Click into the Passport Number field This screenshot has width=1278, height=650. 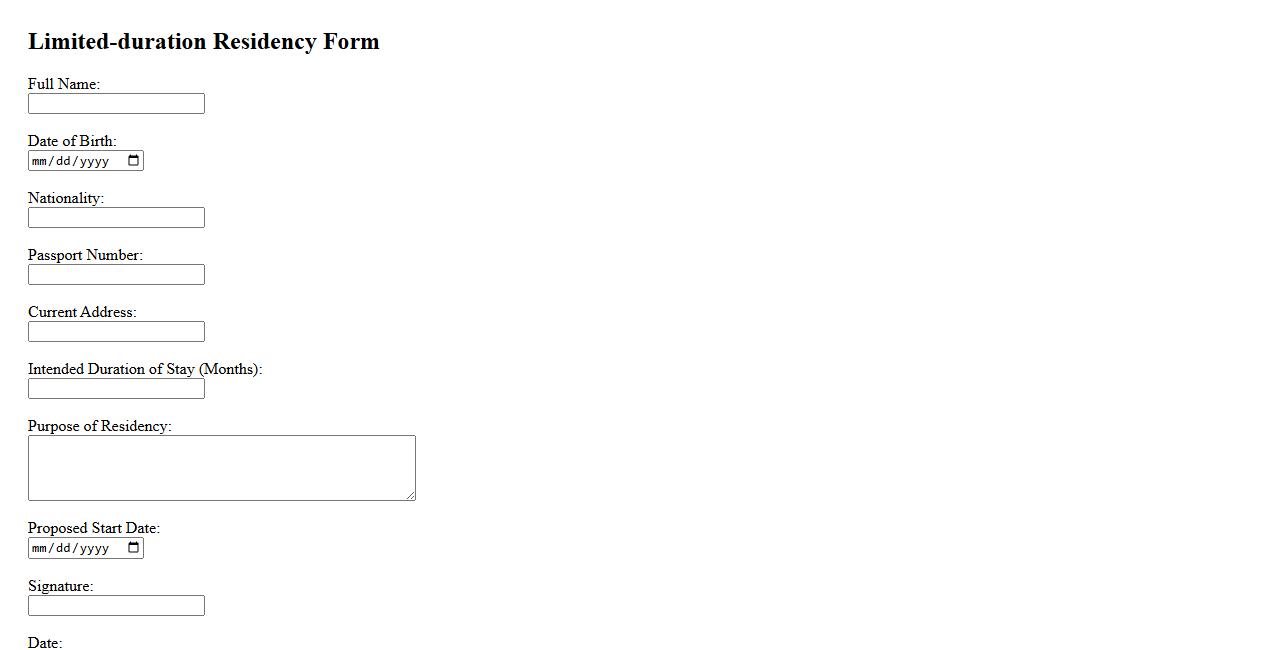click(116, 275)
